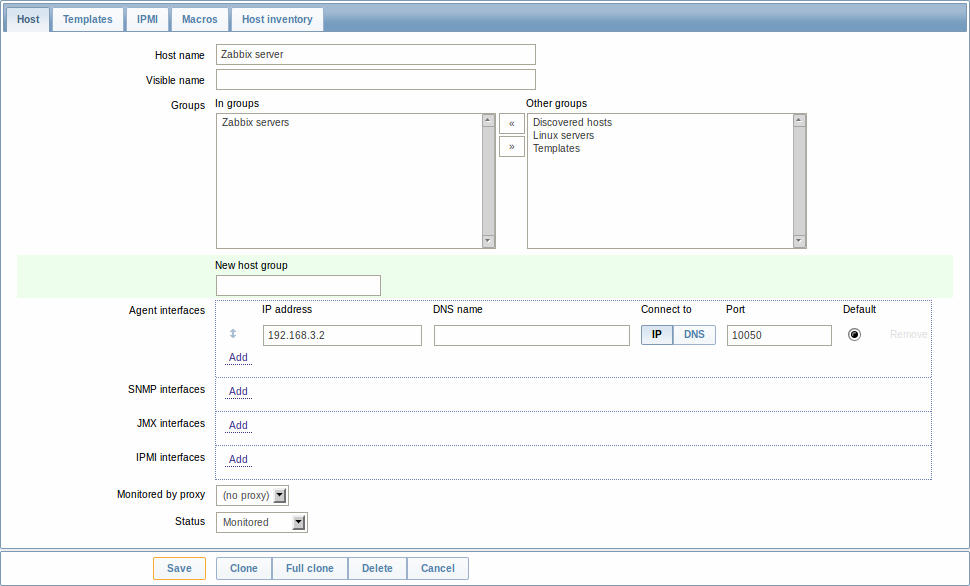This screenshot has width=970, height=586.
Task: Click the Delete button
Action: pyautogui.click(x=377, y=569)
